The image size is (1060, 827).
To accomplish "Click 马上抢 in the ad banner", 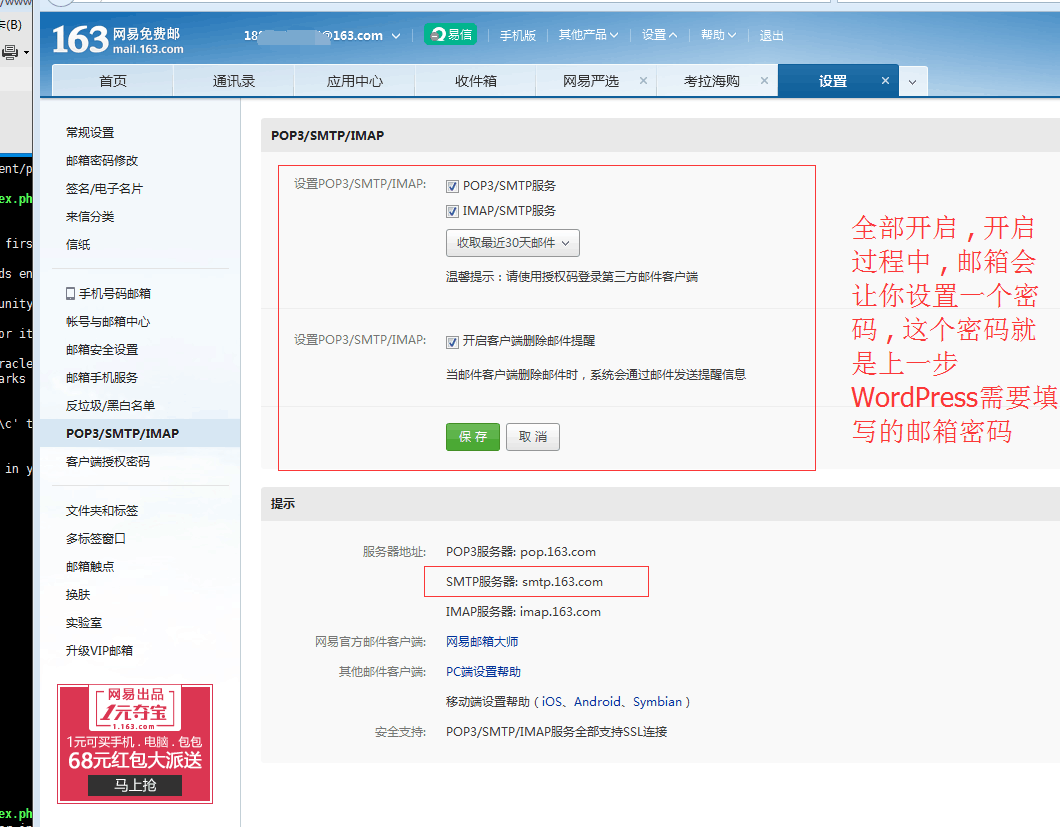I will 135,785.
